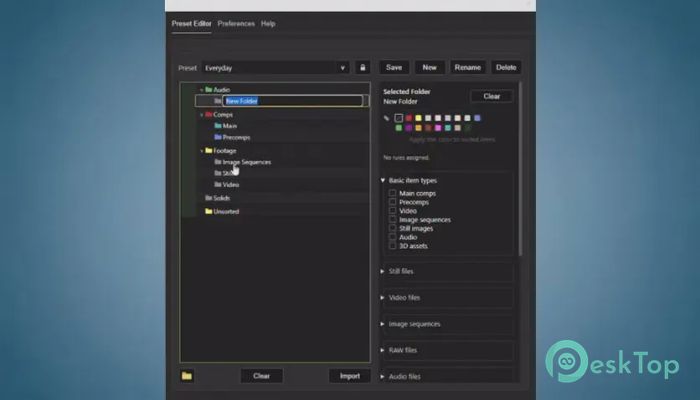Switch to the Preset Editor tab
This screenshot has height=400, width=700.
click(x=192, y=24)
